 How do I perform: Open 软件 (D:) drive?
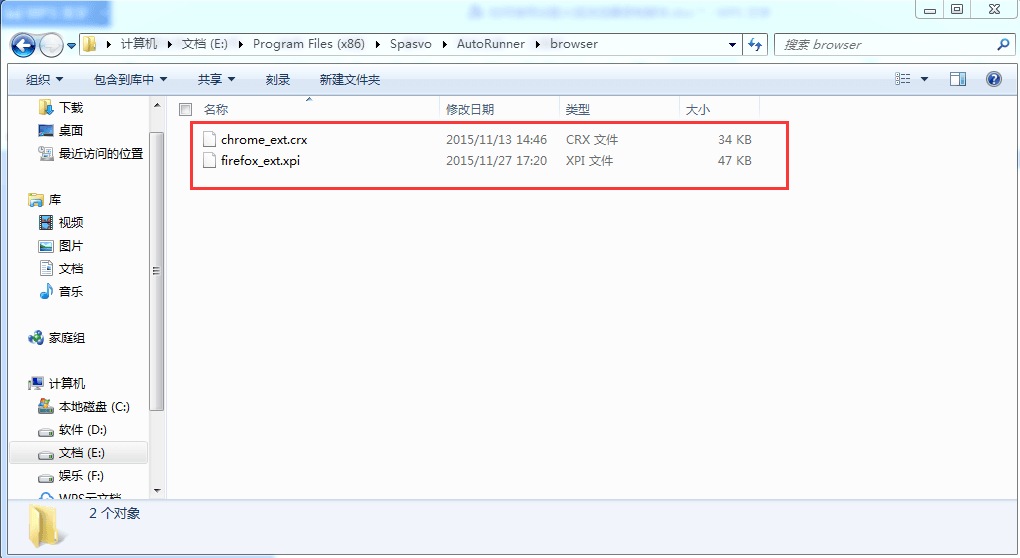[83, 430]
